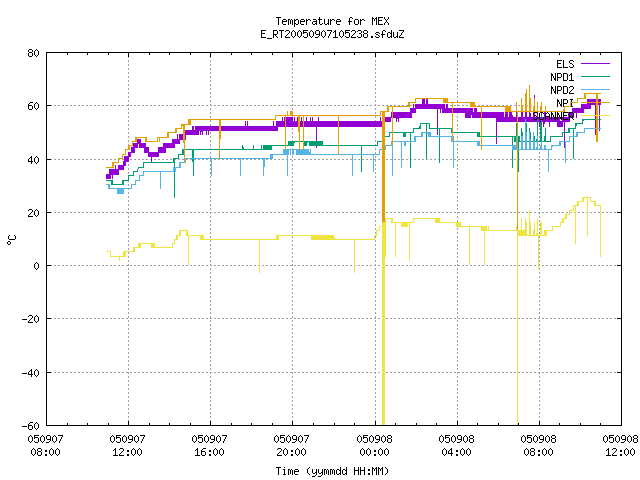Click the NPI legend label
Image resolution: width=640 pixels, height=480 pixels.
[565, 103]
